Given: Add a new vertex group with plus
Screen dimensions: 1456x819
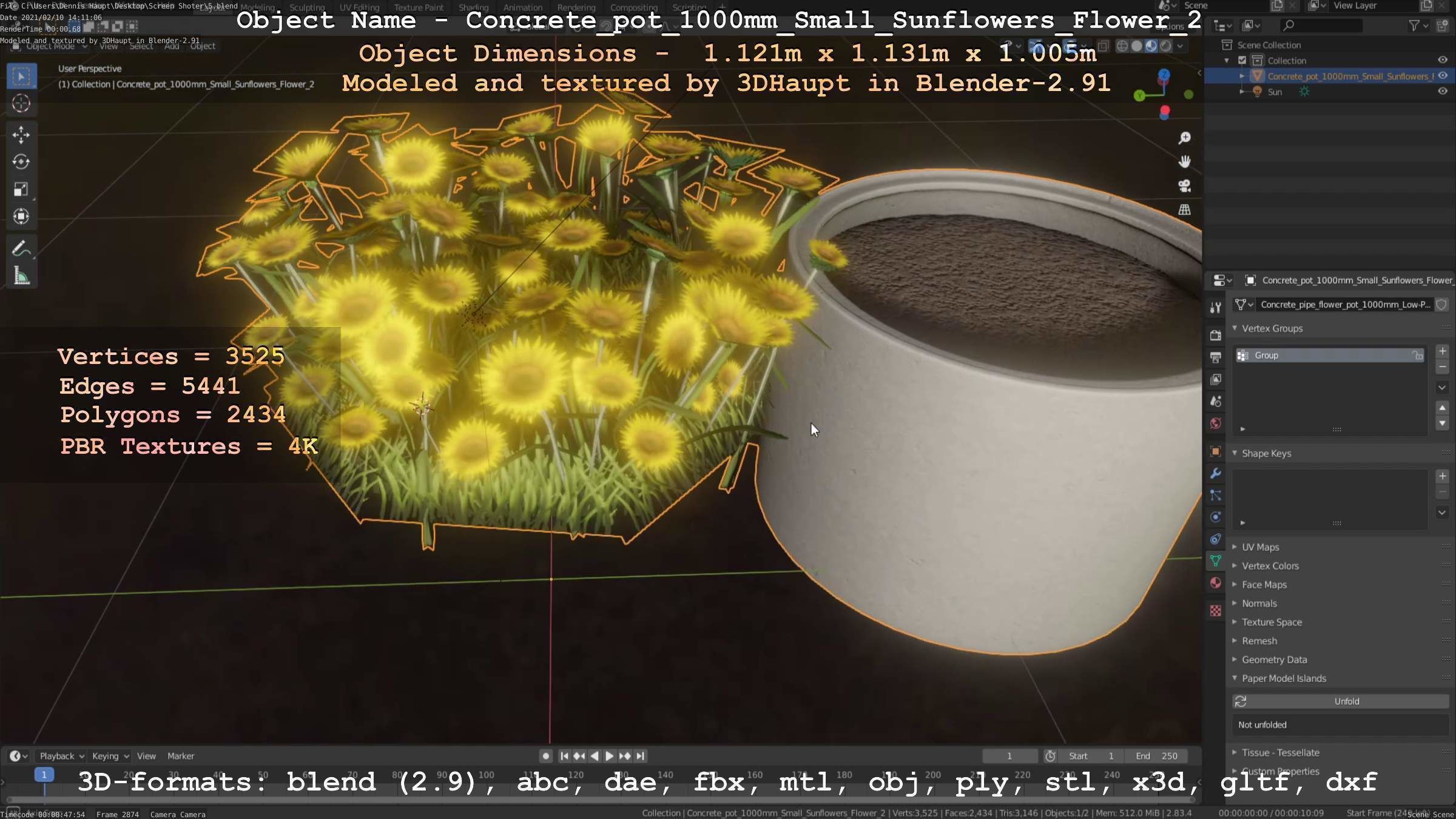Looking at the screenshot, I should pos(1443,351).
